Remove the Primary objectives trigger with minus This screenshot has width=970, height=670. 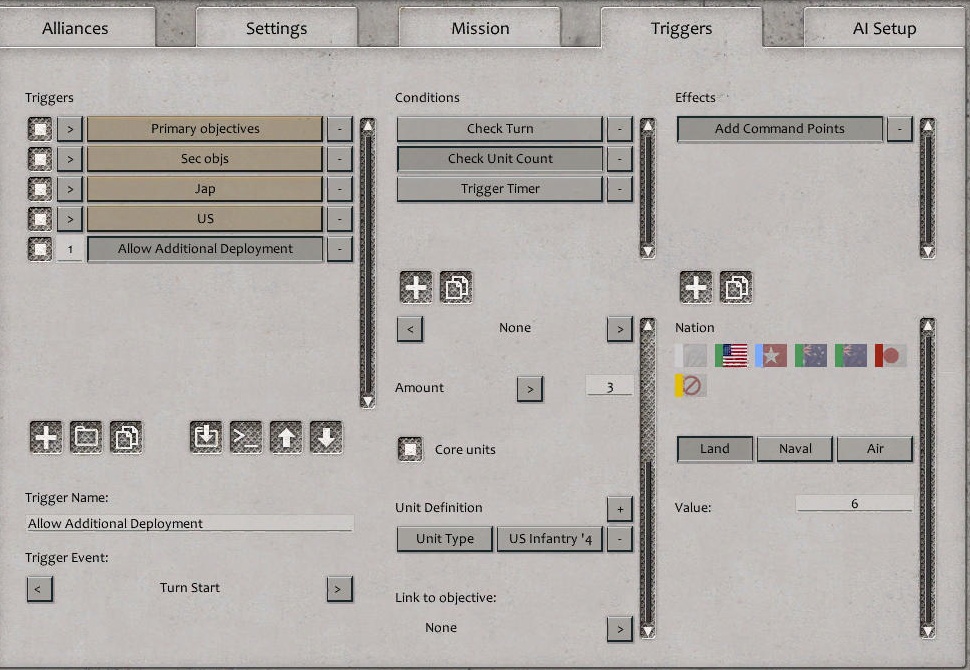[x=340, y=129]
